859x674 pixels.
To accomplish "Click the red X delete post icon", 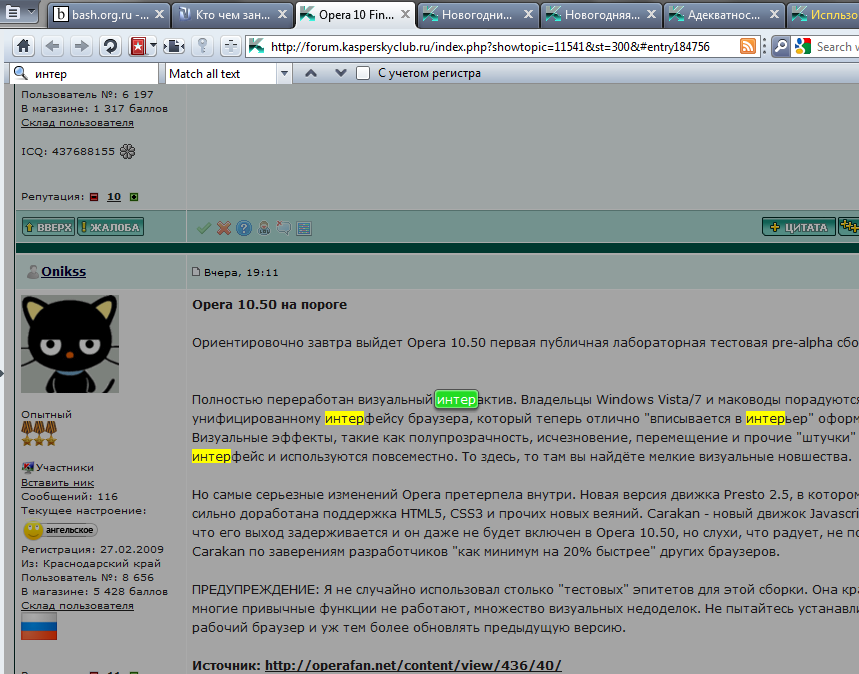I will coord(224,228).
